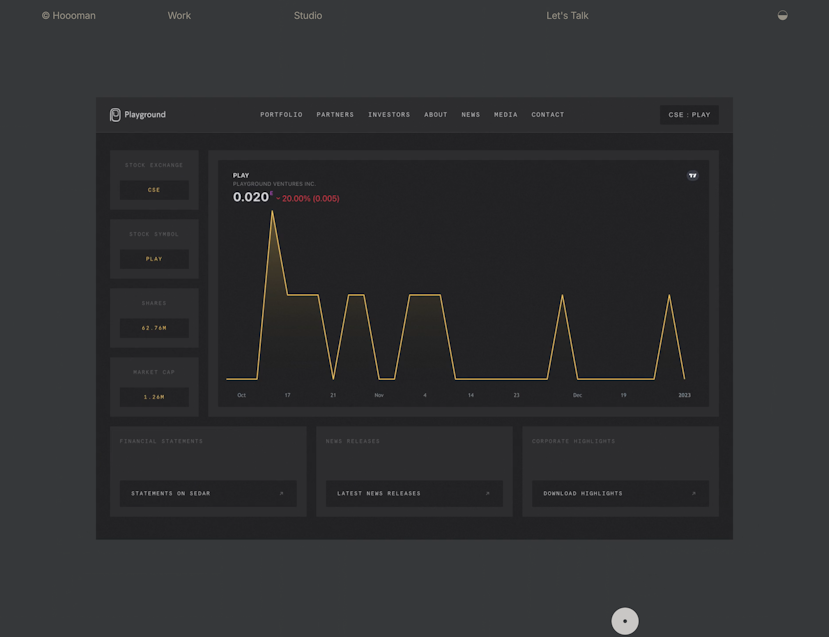Click arrow icon on Latest News Releases
The height and width of the screenshot is (637, 829).
487,494
